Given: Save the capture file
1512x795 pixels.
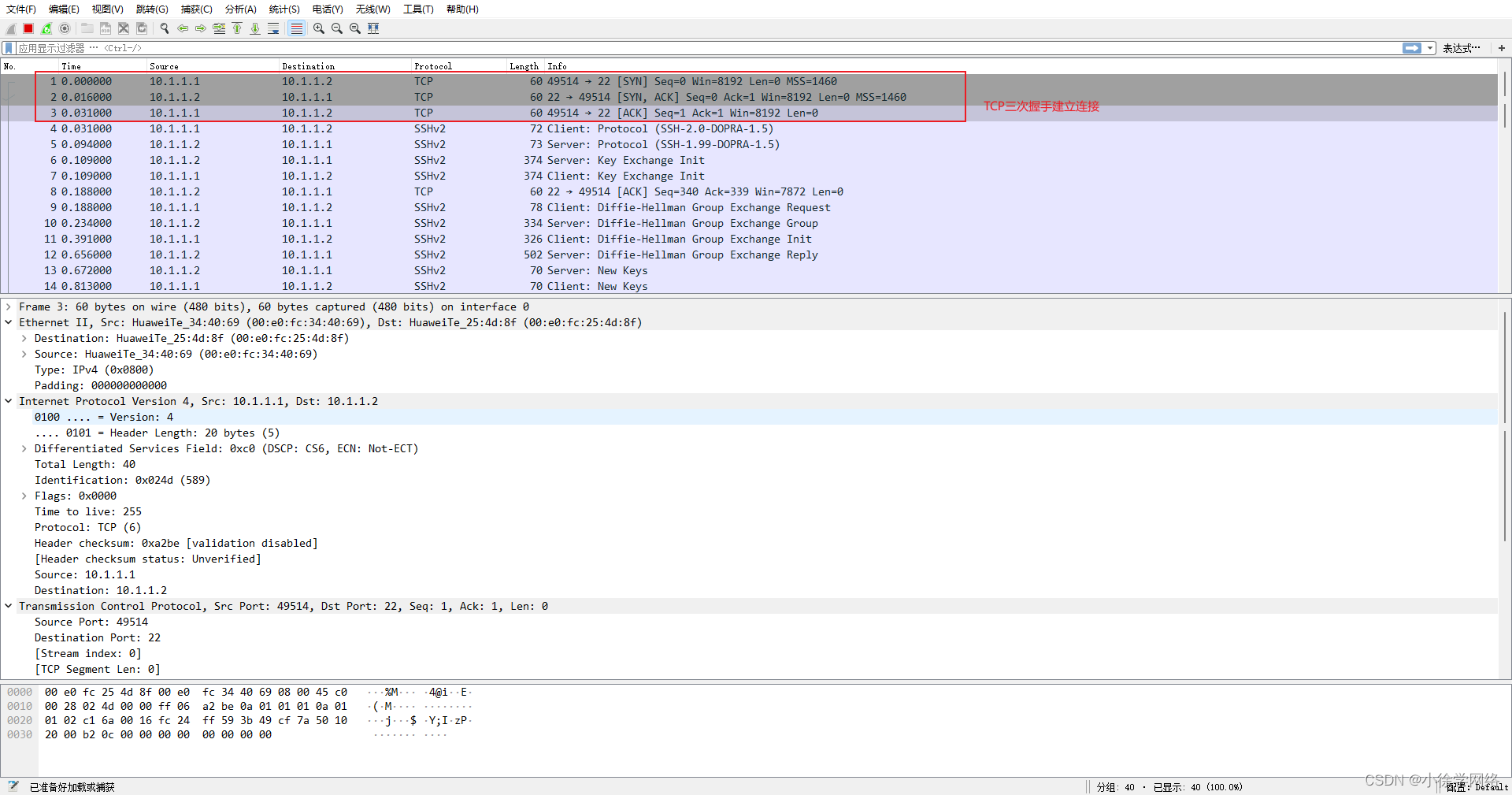Looking at the screenshot, I should pyautogui.click(x=105, y=28).
